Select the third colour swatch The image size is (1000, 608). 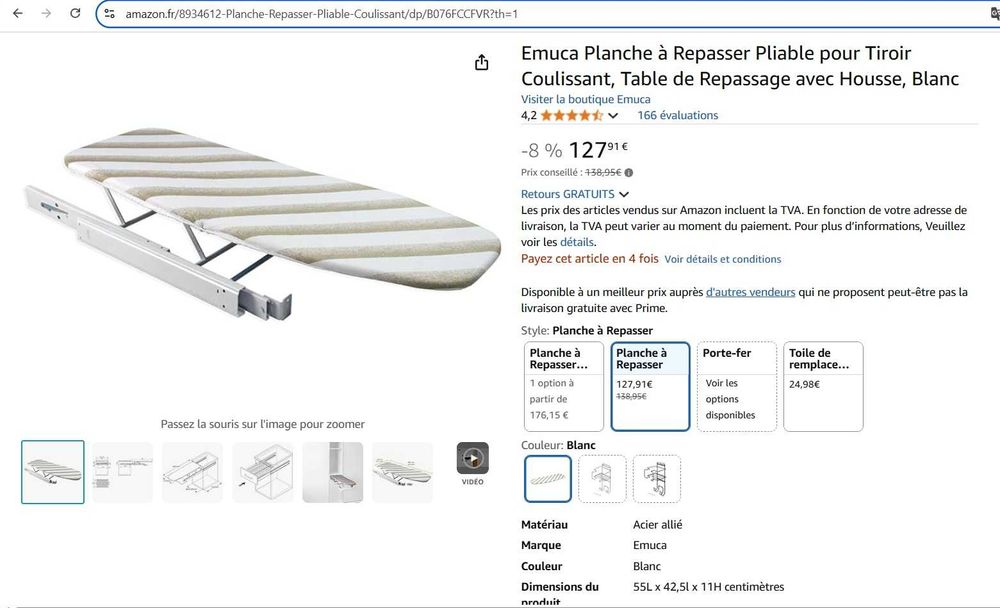pos(657,479)
